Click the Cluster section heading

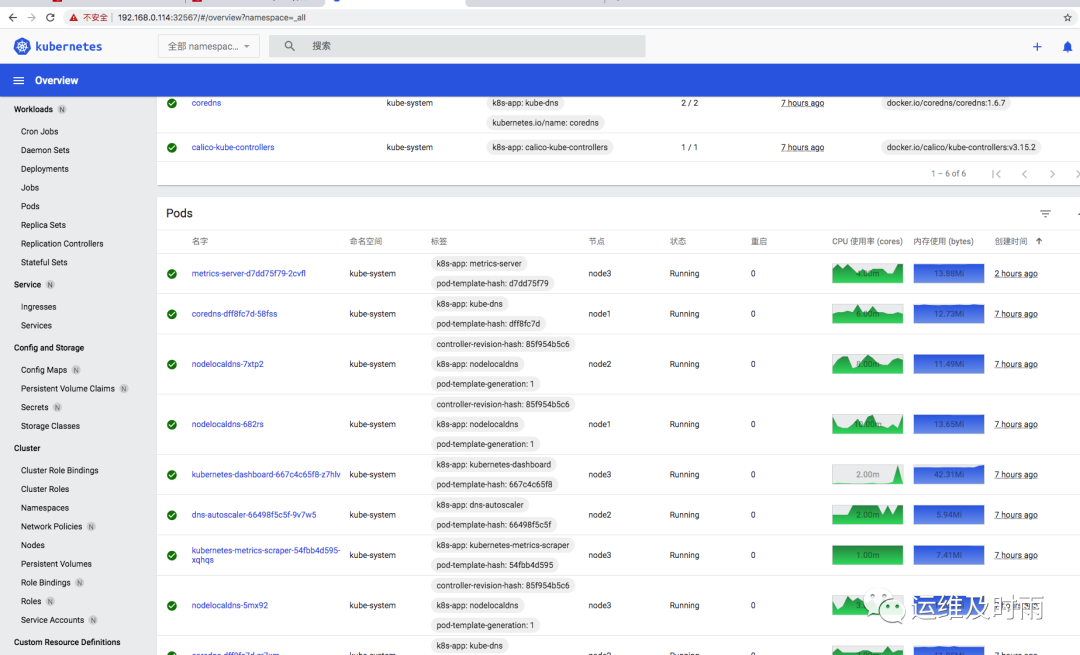coord(27,448)
